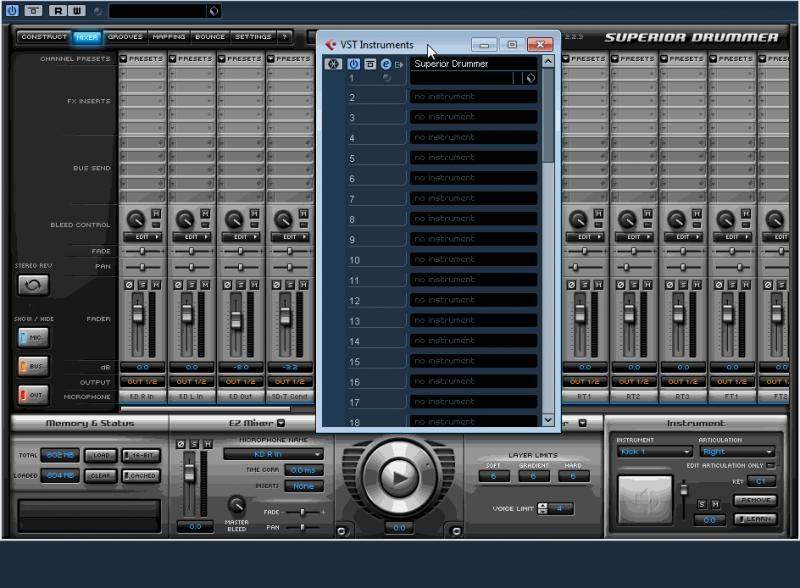Viewport: 800px width, 588px height.
Task: Click the LOAD button in Memory & Status
Action: [101, 455]
